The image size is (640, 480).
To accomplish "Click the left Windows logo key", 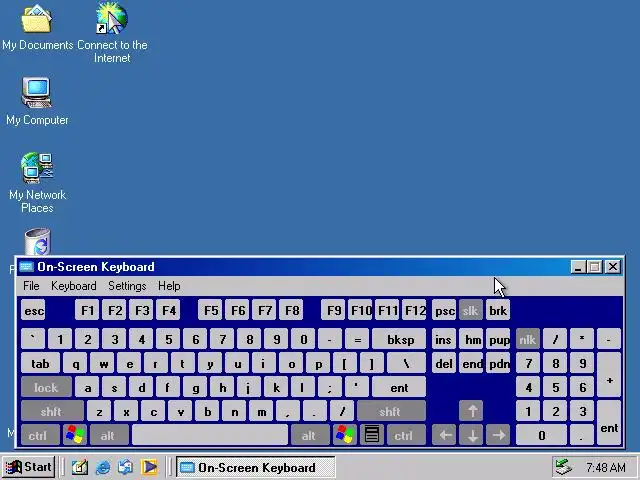I will 75,435.
